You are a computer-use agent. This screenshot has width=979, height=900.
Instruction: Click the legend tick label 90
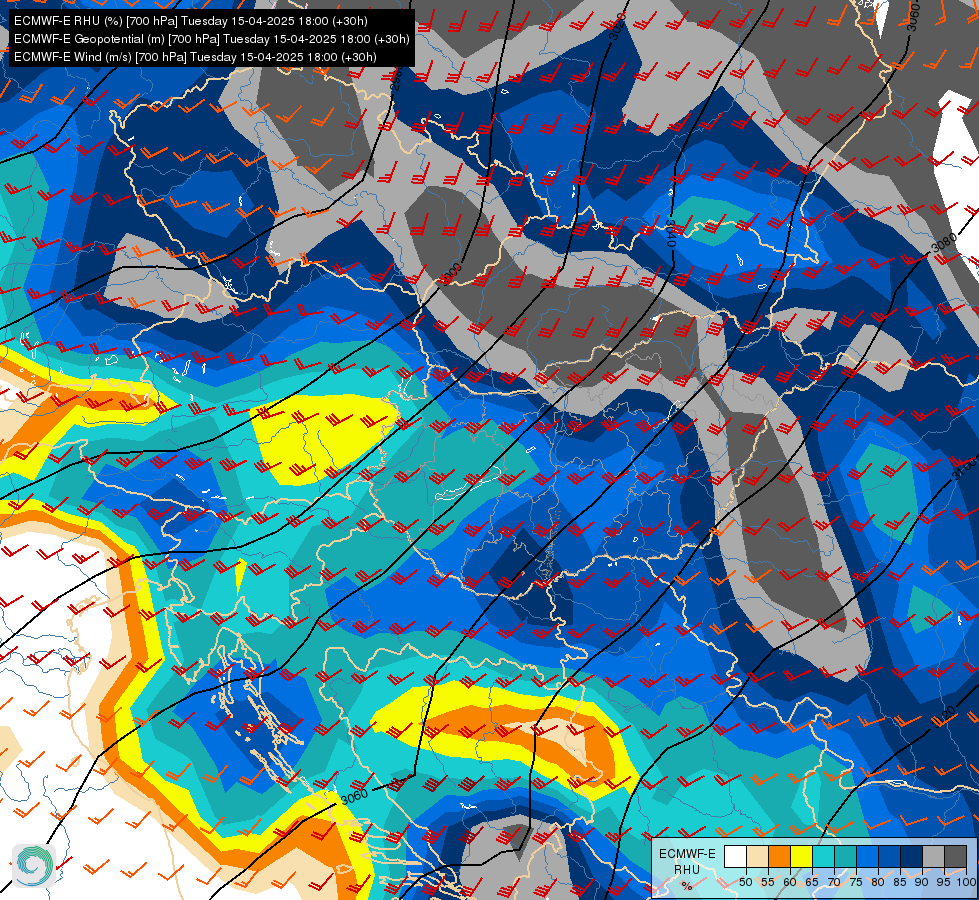tap(922, 882)
